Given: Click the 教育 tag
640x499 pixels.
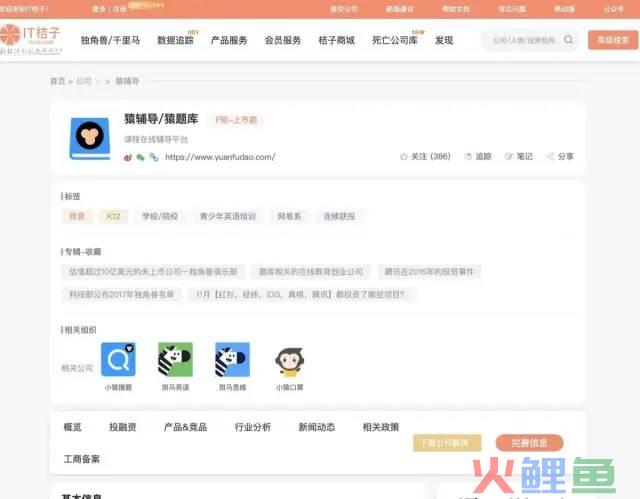Looking at the screenshot, I should pos(77,217).
